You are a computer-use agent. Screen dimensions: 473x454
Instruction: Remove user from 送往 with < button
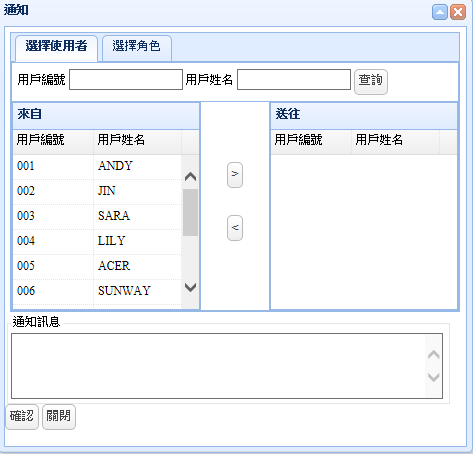pyautogui.click(x=235, y=228)
